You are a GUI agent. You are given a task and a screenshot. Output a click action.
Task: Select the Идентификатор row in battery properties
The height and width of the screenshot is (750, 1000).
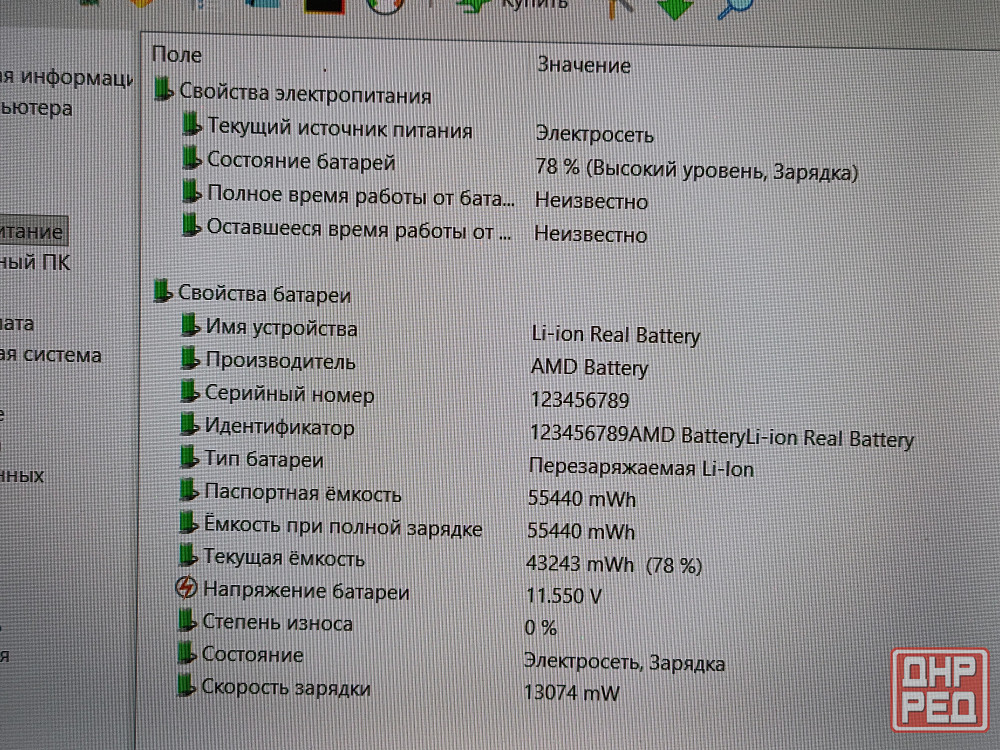279,427
